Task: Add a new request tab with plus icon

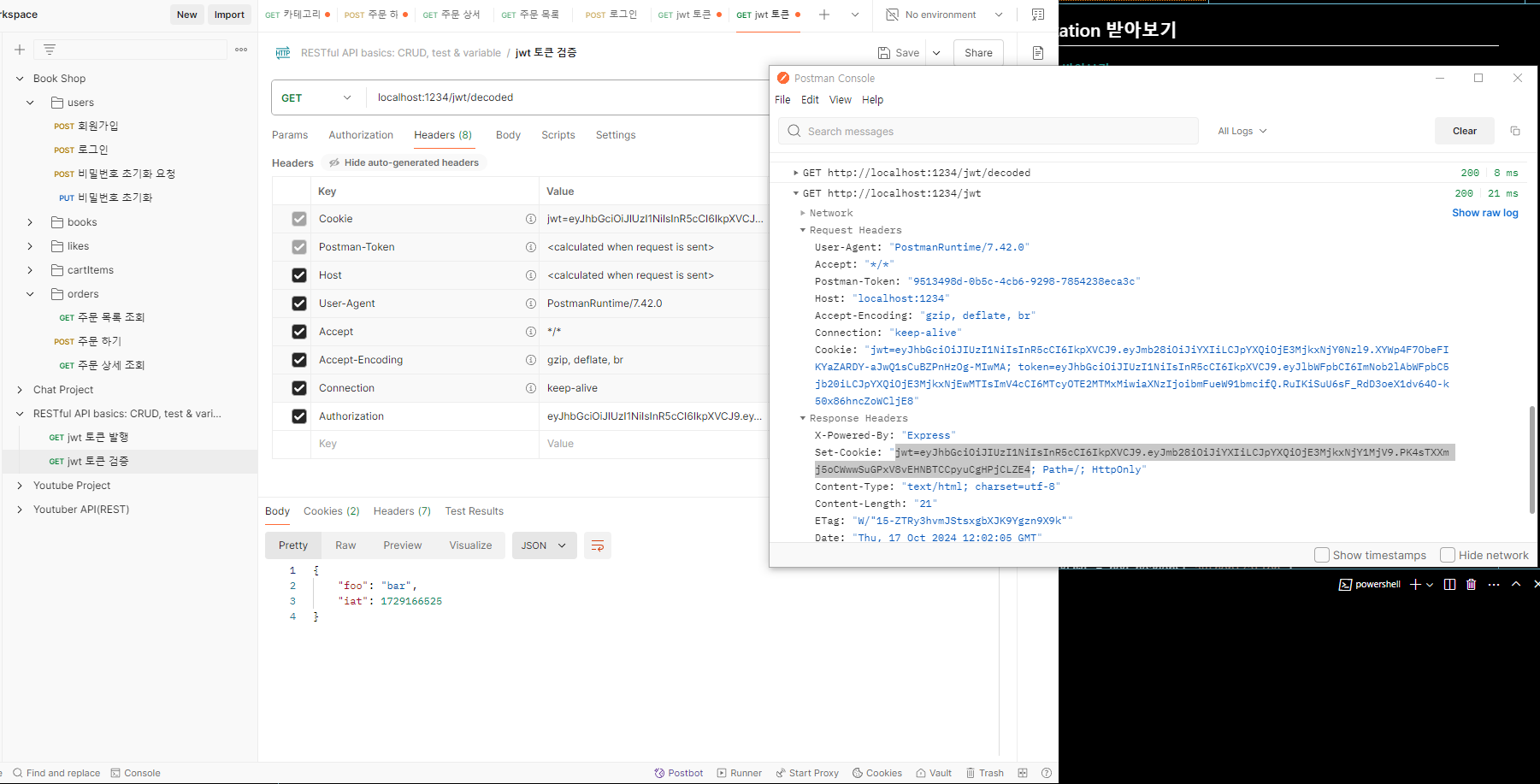Action: click(x=824, y=15)
